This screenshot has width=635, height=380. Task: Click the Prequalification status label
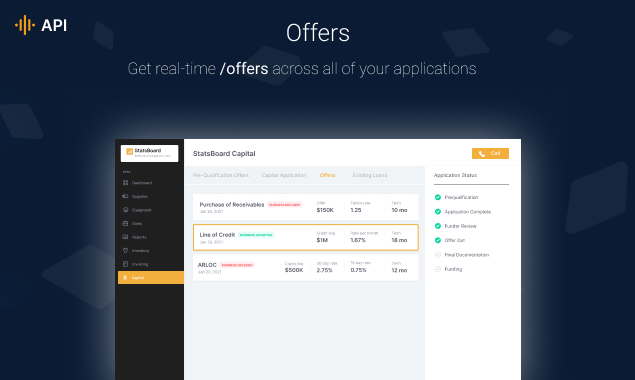pos(461,197)
